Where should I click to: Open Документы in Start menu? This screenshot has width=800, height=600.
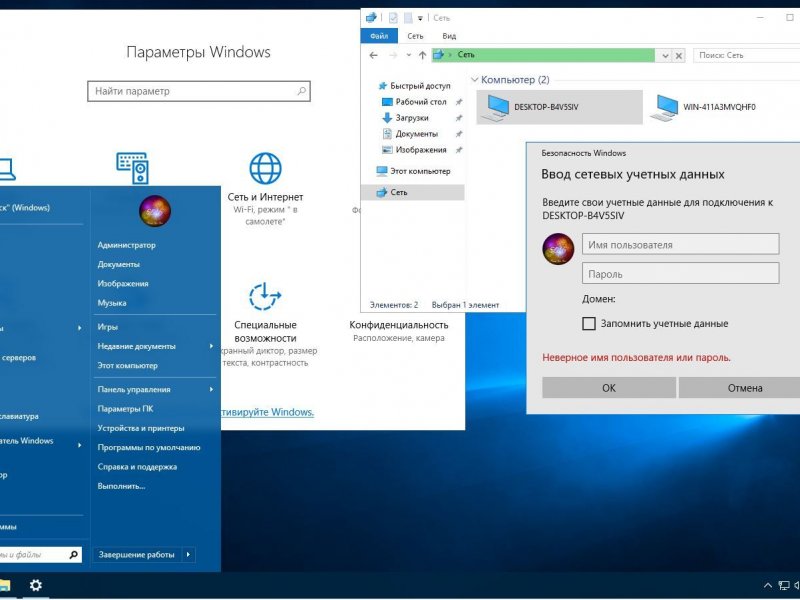click(x=118, y=264)
